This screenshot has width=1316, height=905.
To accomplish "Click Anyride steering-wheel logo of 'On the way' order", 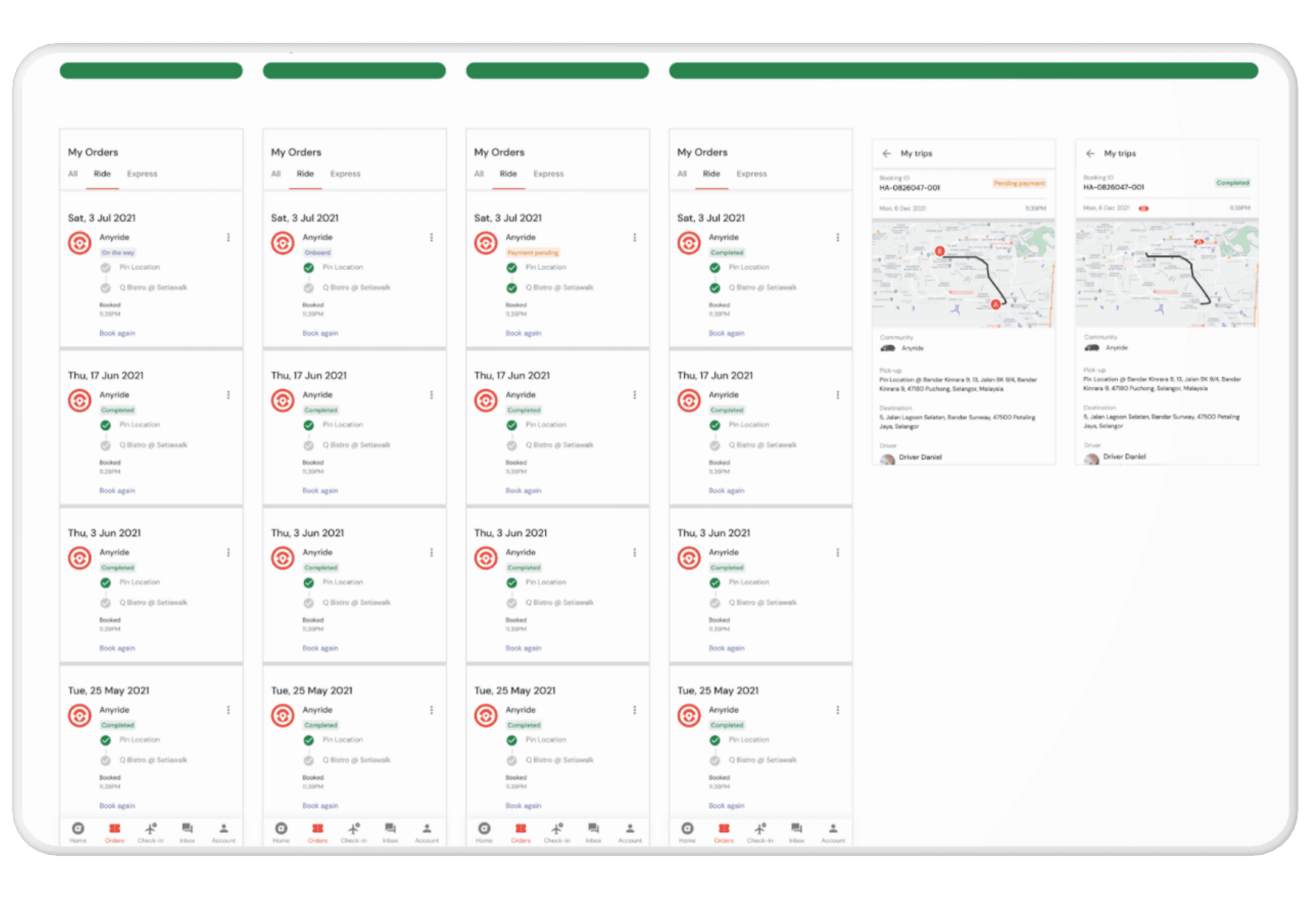I will click(x=80, y=243).
